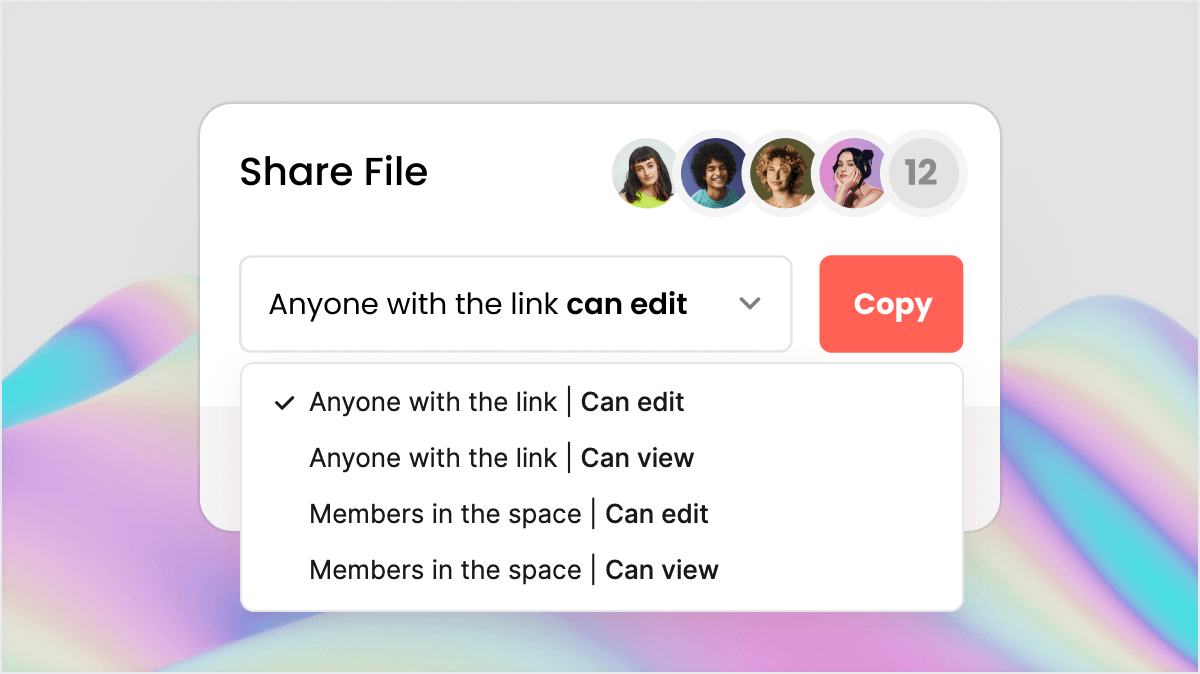The image size is (1200, 674).
Task: Copy the shareable file link
Action: point(890,304)
